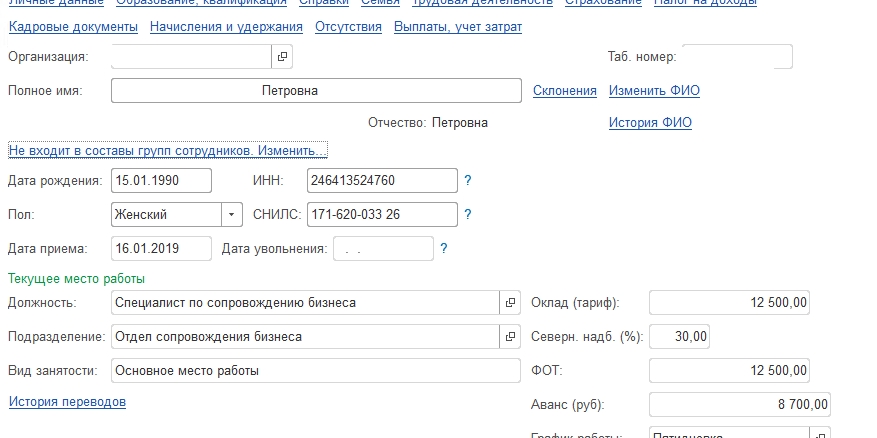Click the open icon beside Организация field
This screenshot has height=438, width=877.
pos(282,57)
